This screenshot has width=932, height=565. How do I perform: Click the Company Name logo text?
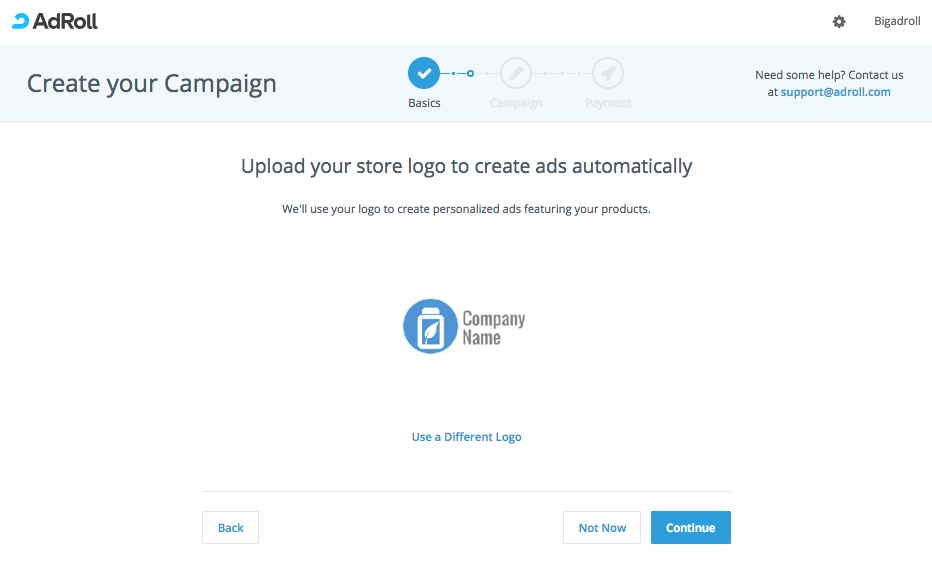[x=493, y=327]
